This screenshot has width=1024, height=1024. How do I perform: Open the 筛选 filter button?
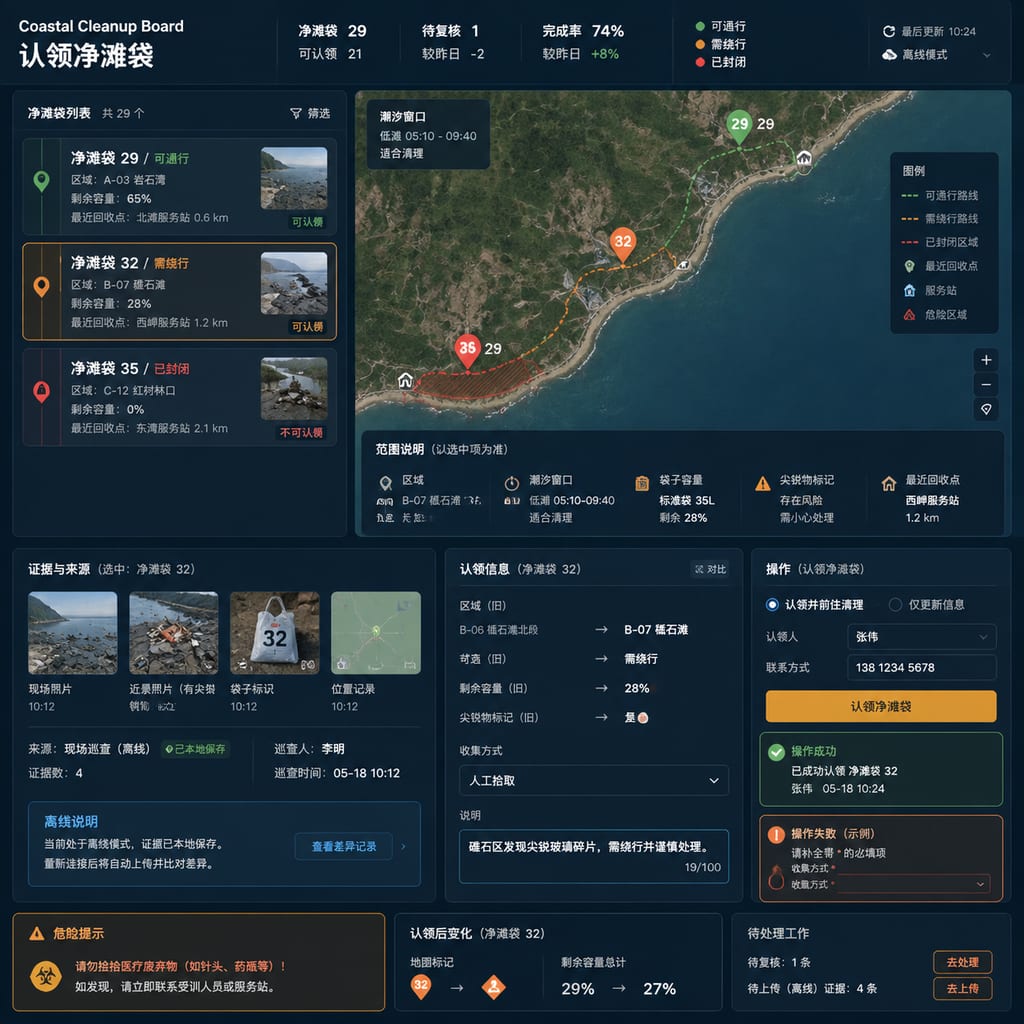pos(310,113)
